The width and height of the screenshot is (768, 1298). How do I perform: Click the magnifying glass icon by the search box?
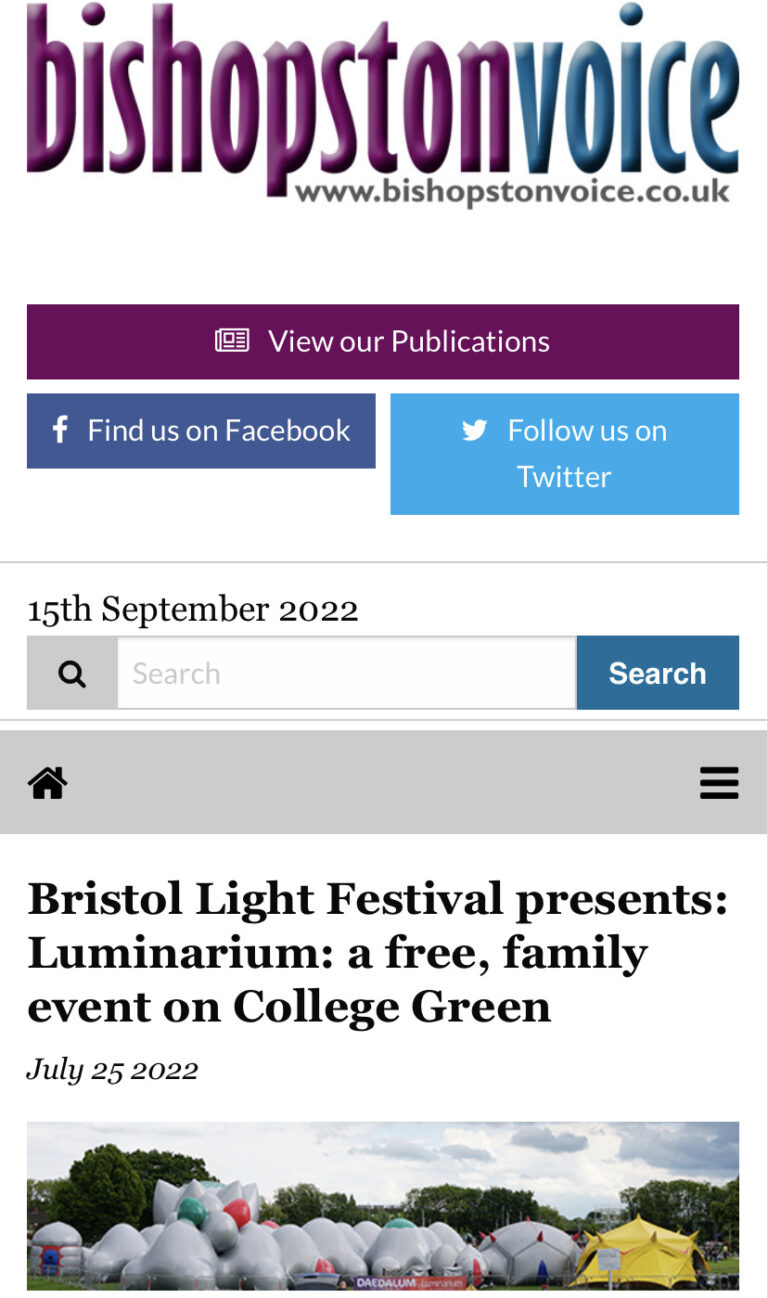pyautogui.click(x=72, y=674)
